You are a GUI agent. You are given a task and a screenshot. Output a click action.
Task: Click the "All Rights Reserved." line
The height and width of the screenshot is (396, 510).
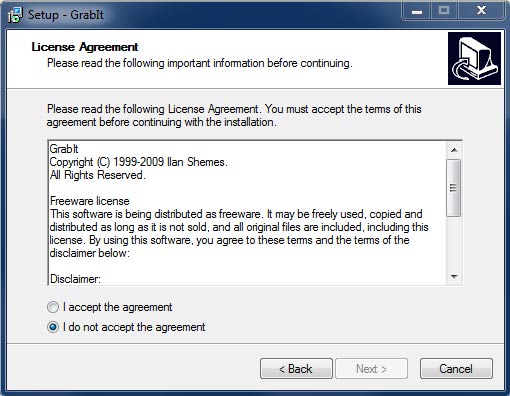[97, 175]
